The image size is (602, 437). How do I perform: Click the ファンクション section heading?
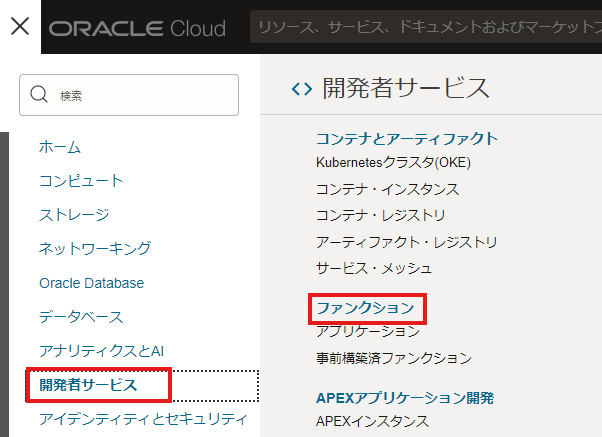pyautogui.click(x=365, y=308)
